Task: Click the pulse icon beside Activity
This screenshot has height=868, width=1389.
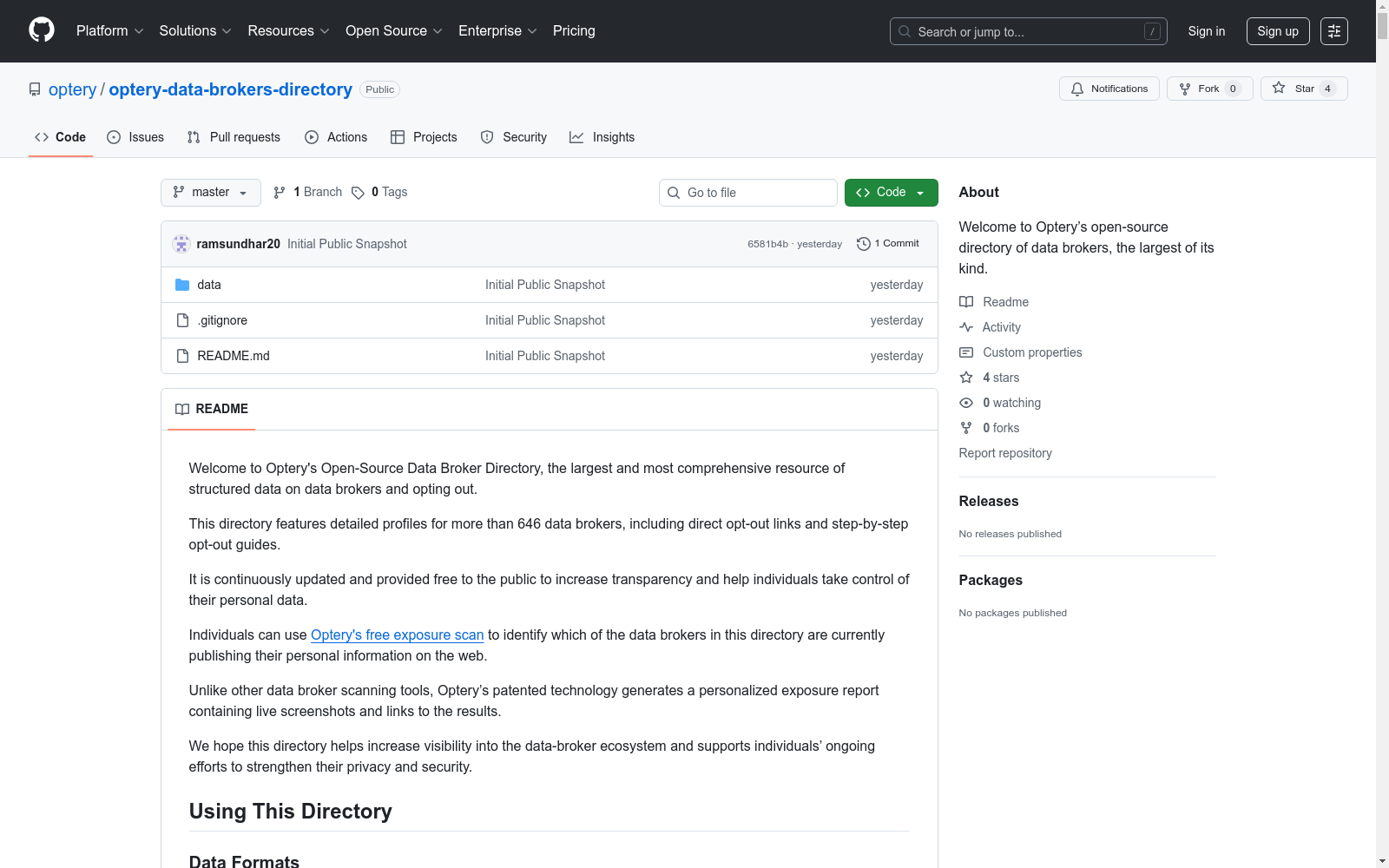Action: tap(966, 327)
